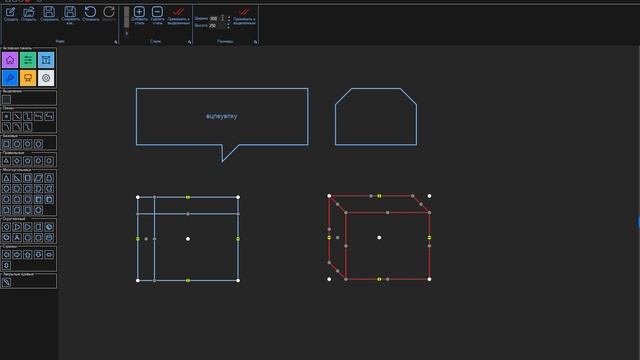The width and height of the screenshot is (640, 360).
Task: Open the blue pen panel tile
Action: 10,78
